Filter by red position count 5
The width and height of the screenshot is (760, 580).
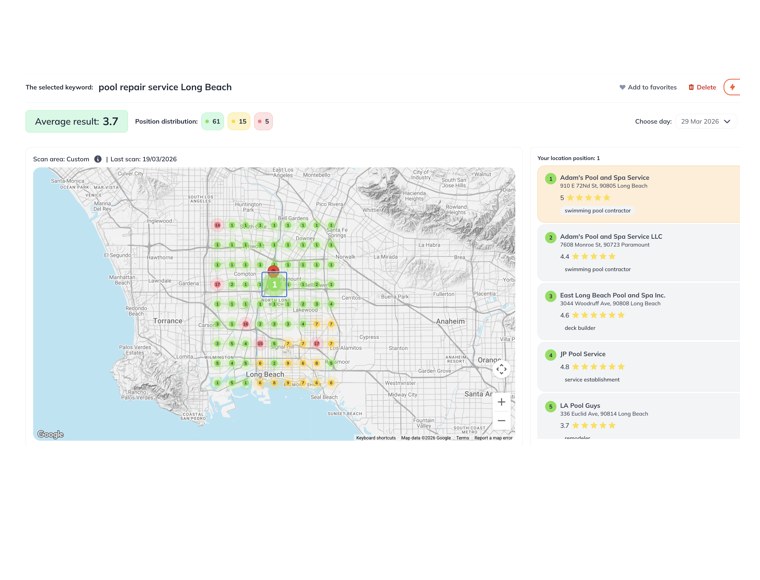tap(264, 122)
